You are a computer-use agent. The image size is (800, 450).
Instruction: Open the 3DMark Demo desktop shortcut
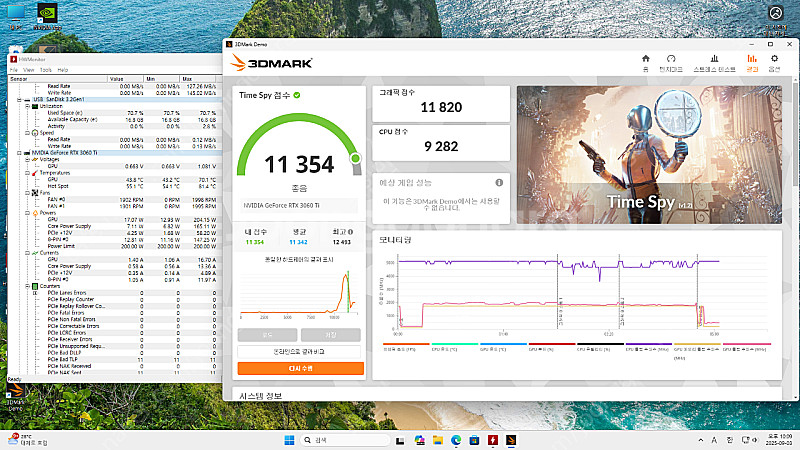[15, 397]
